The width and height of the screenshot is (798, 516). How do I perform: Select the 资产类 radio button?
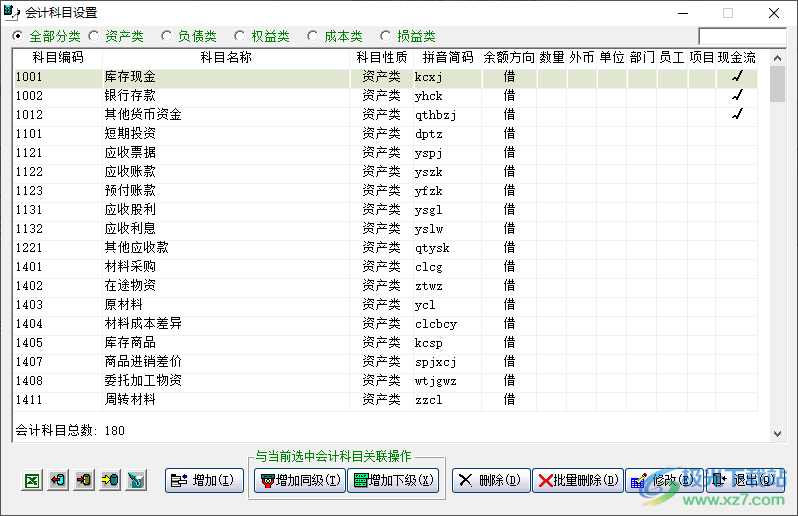[94, 36]
